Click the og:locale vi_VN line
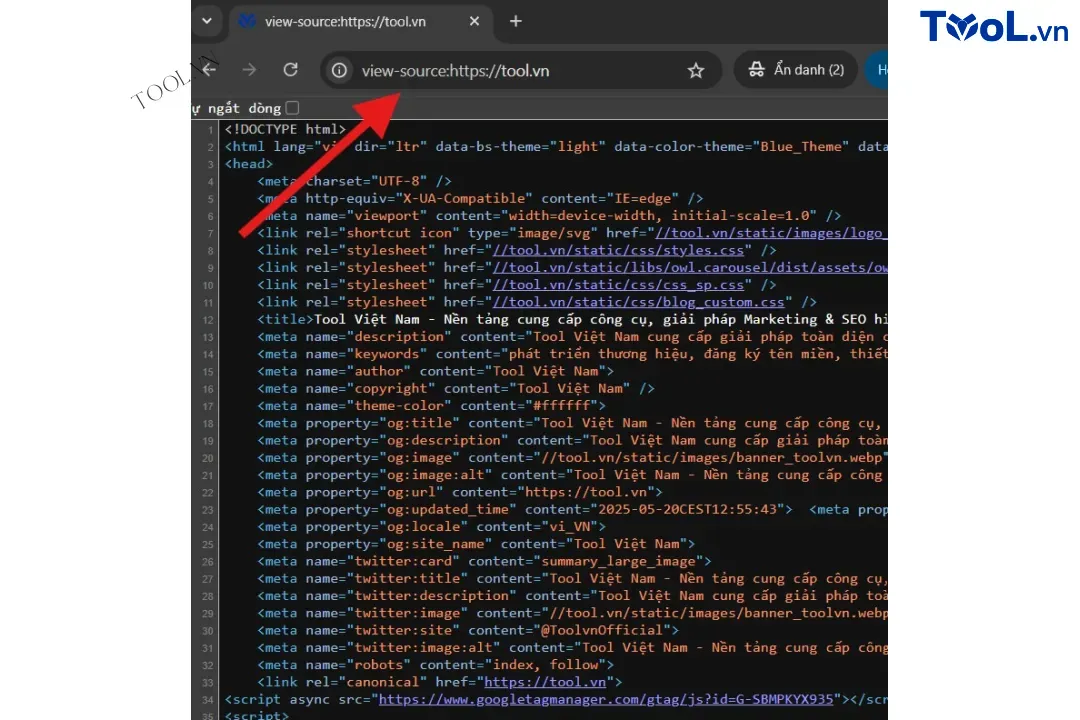 click(x=432, y=526)
